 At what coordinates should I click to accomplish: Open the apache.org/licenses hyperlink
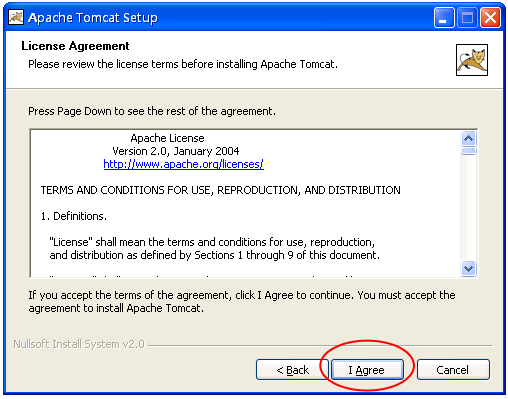click(x=183, y=164)
